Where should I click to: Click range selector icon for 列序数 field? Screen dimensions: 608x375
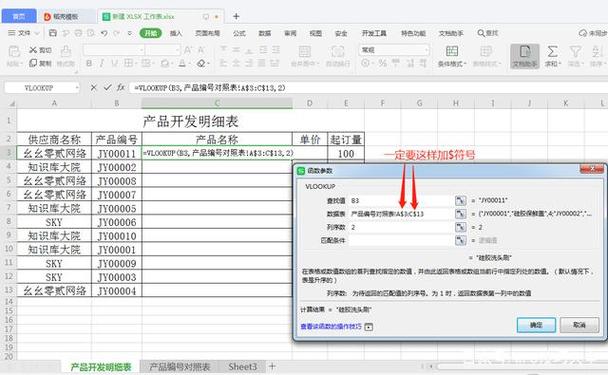[x=460, y=227]
